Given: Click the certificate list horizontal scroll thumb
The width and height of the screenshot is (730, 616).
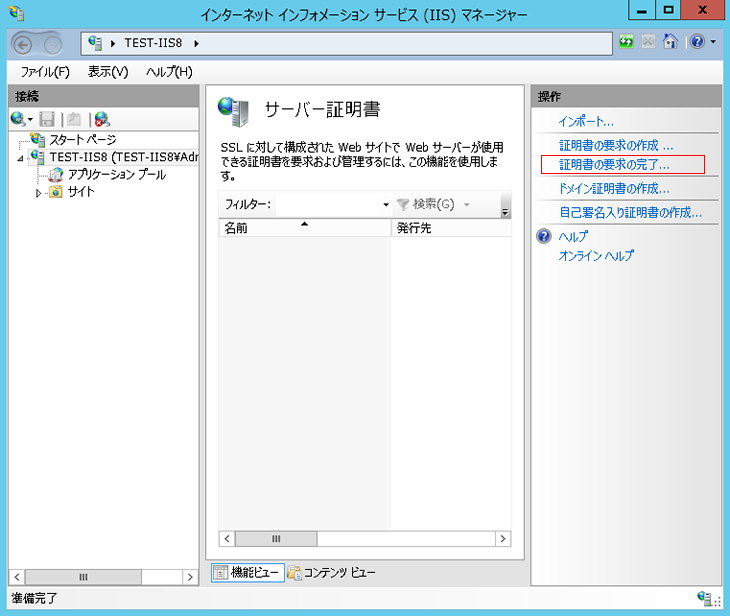Looking at the screenshot, I should (x=276, y=539).
